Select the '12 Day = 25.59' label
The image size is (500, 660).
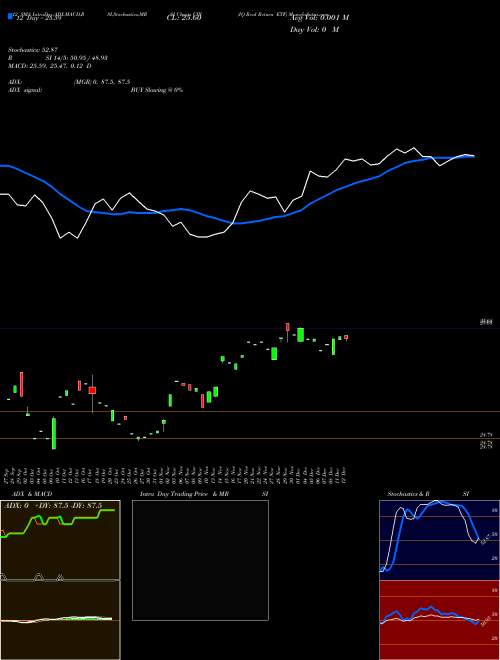(x=38, y=18)
